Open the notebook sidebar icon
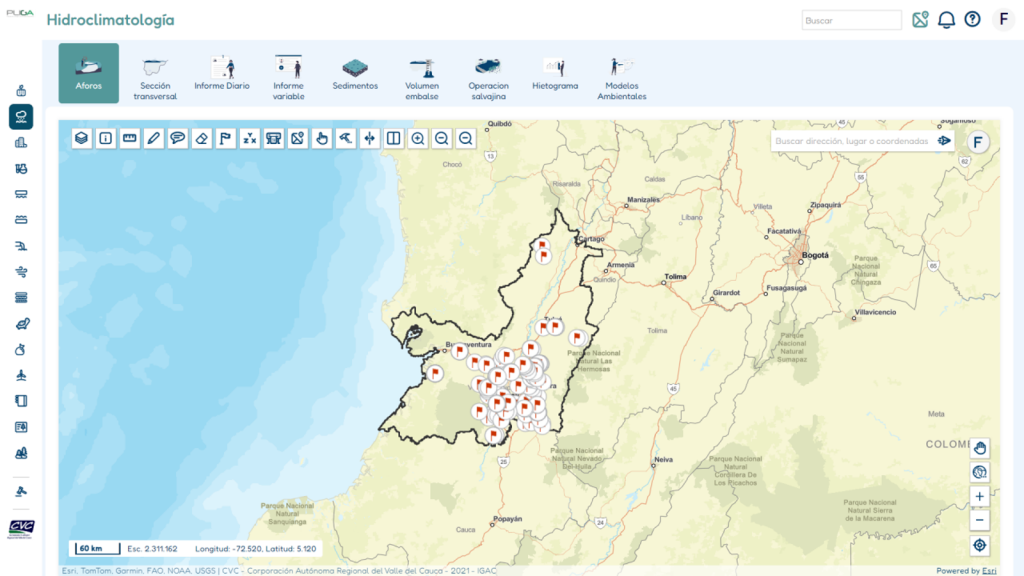Viewport: 1024px width, 576px height. pyautogui.click(x=21, y=401)
